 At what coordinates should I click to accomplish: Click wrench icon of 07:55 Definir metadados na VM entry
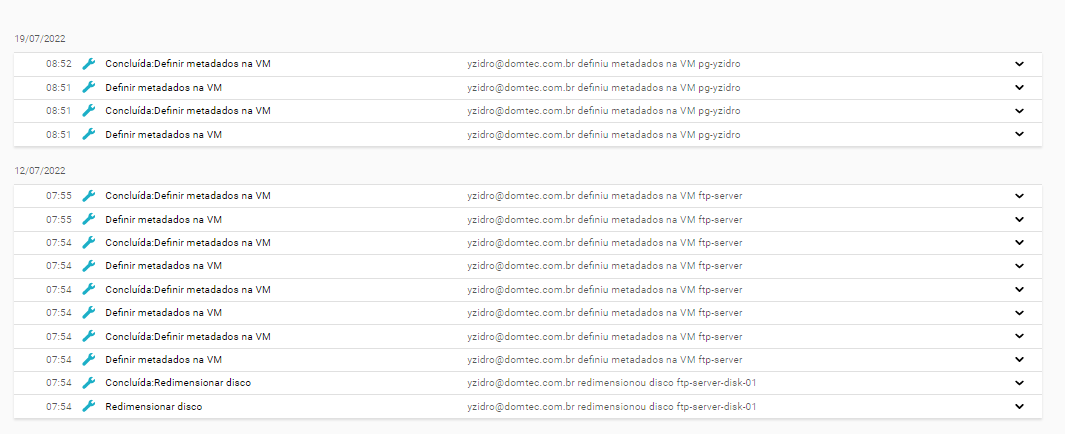click(x=88, y=219)
